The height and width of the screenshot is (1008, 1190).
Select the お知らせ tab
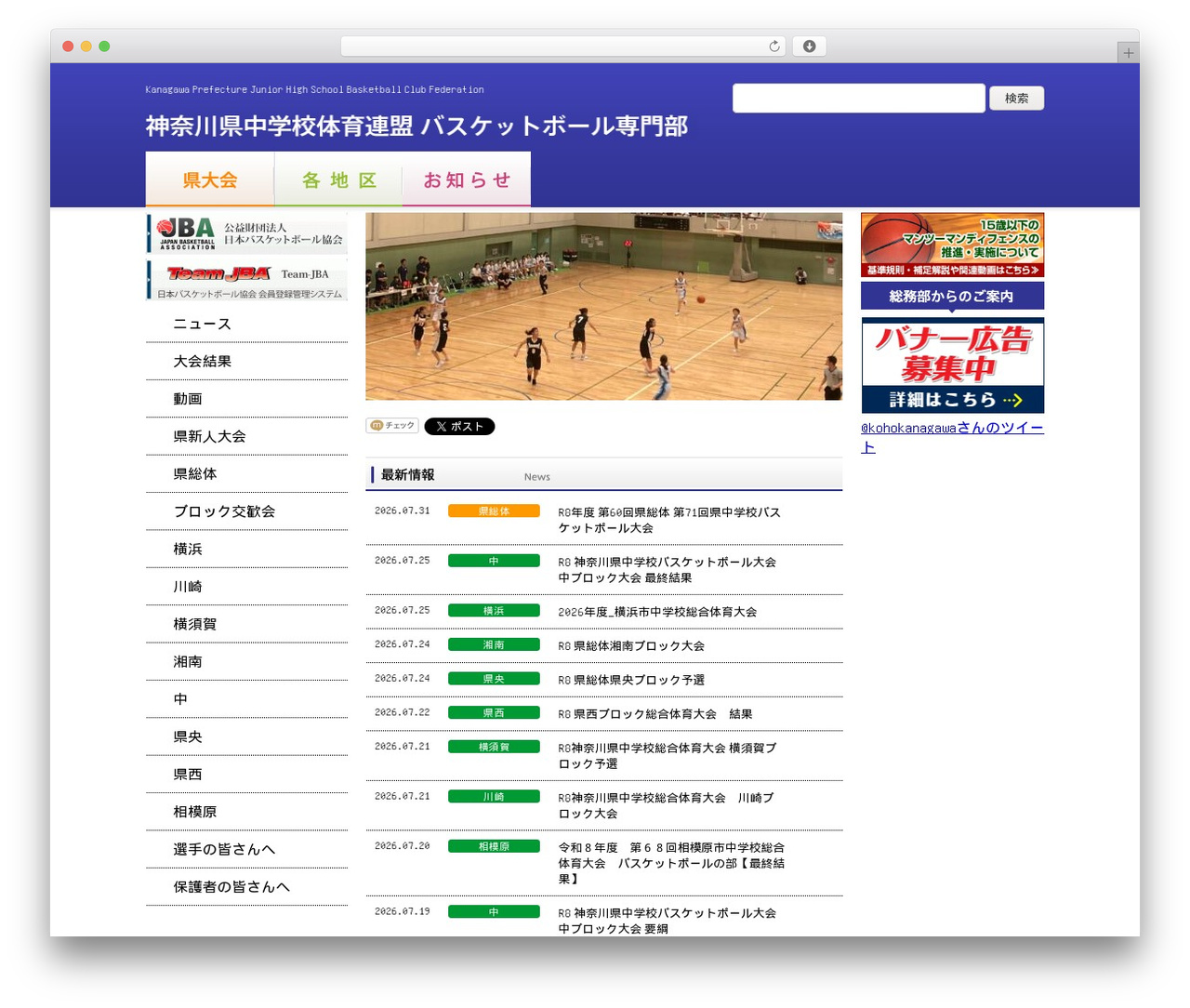467,179
